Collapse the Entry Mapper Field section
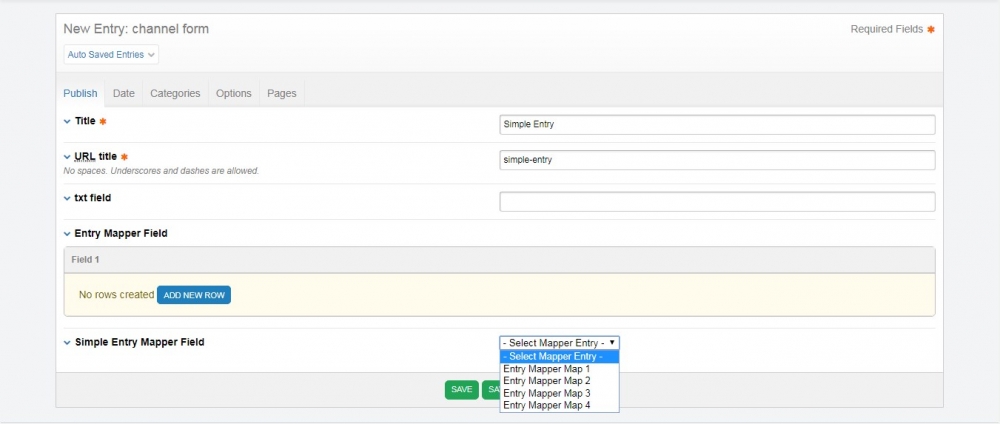The image size is (1000, 424). pos(67,234)
